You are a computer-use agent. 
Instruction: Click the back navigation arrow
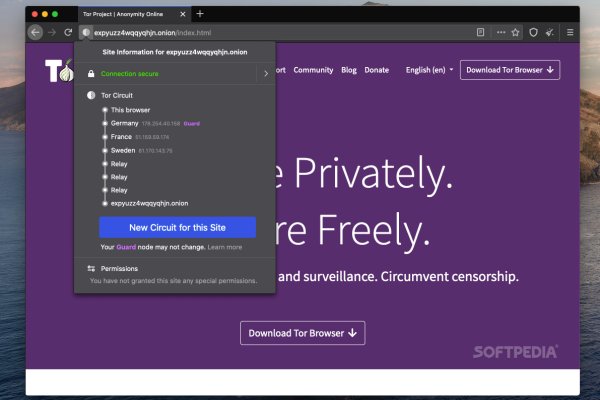[x=36, y=32]
